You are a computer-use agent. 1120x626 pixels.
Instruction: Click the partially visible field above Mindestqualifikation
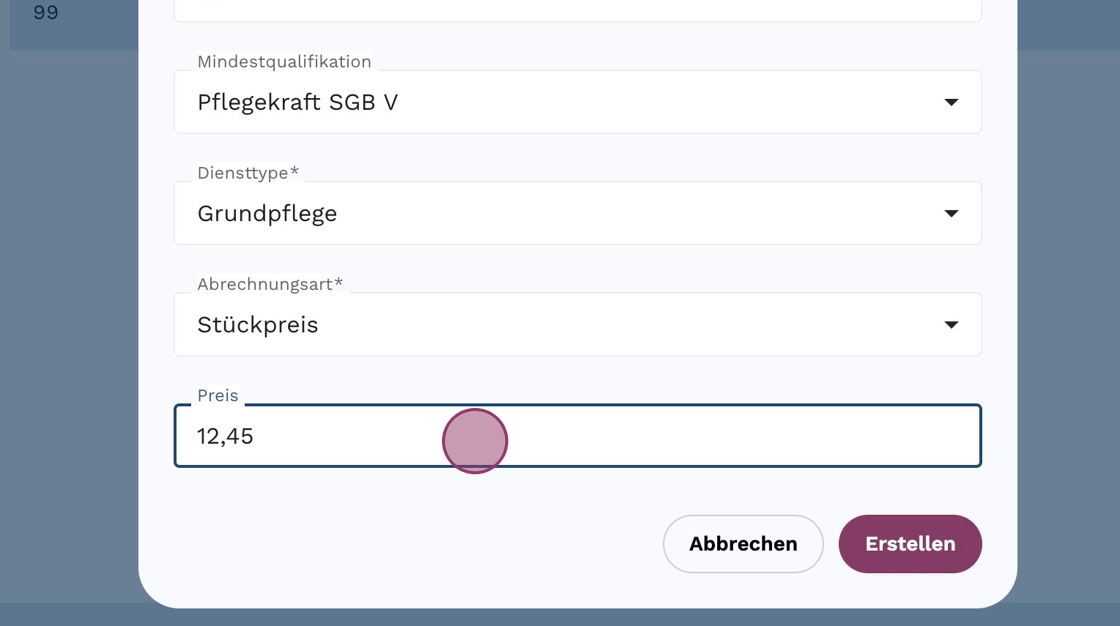point(577,10)
